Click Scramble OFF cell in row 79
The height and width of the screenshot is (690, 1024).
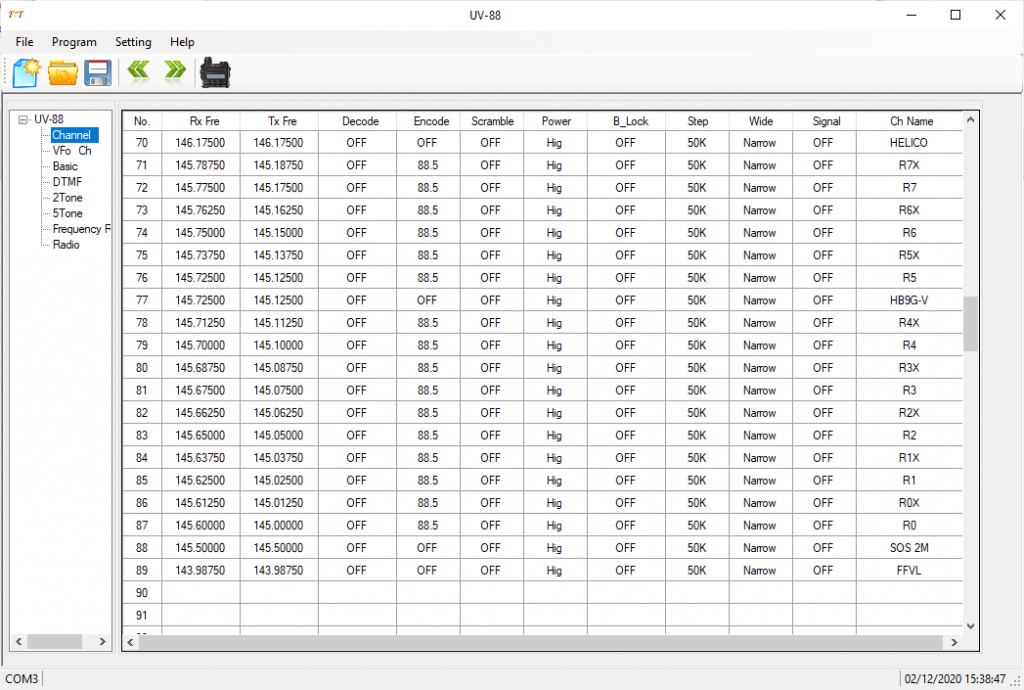click(x=491, y=345)
